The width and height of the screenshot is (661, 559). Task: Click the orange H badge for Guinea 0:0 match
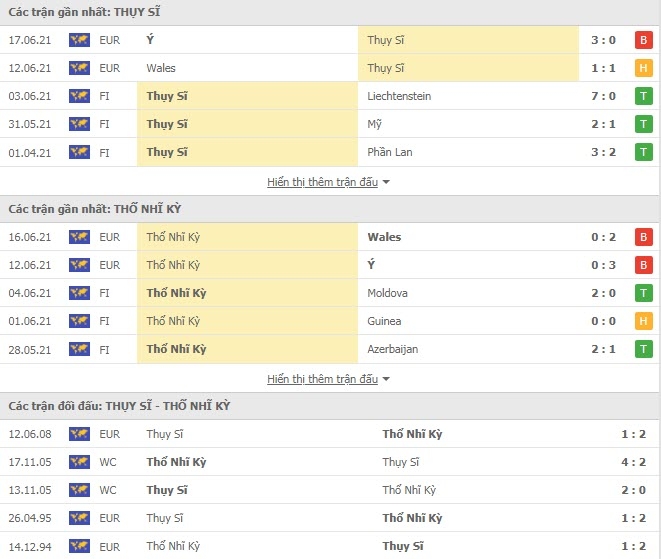643,321
